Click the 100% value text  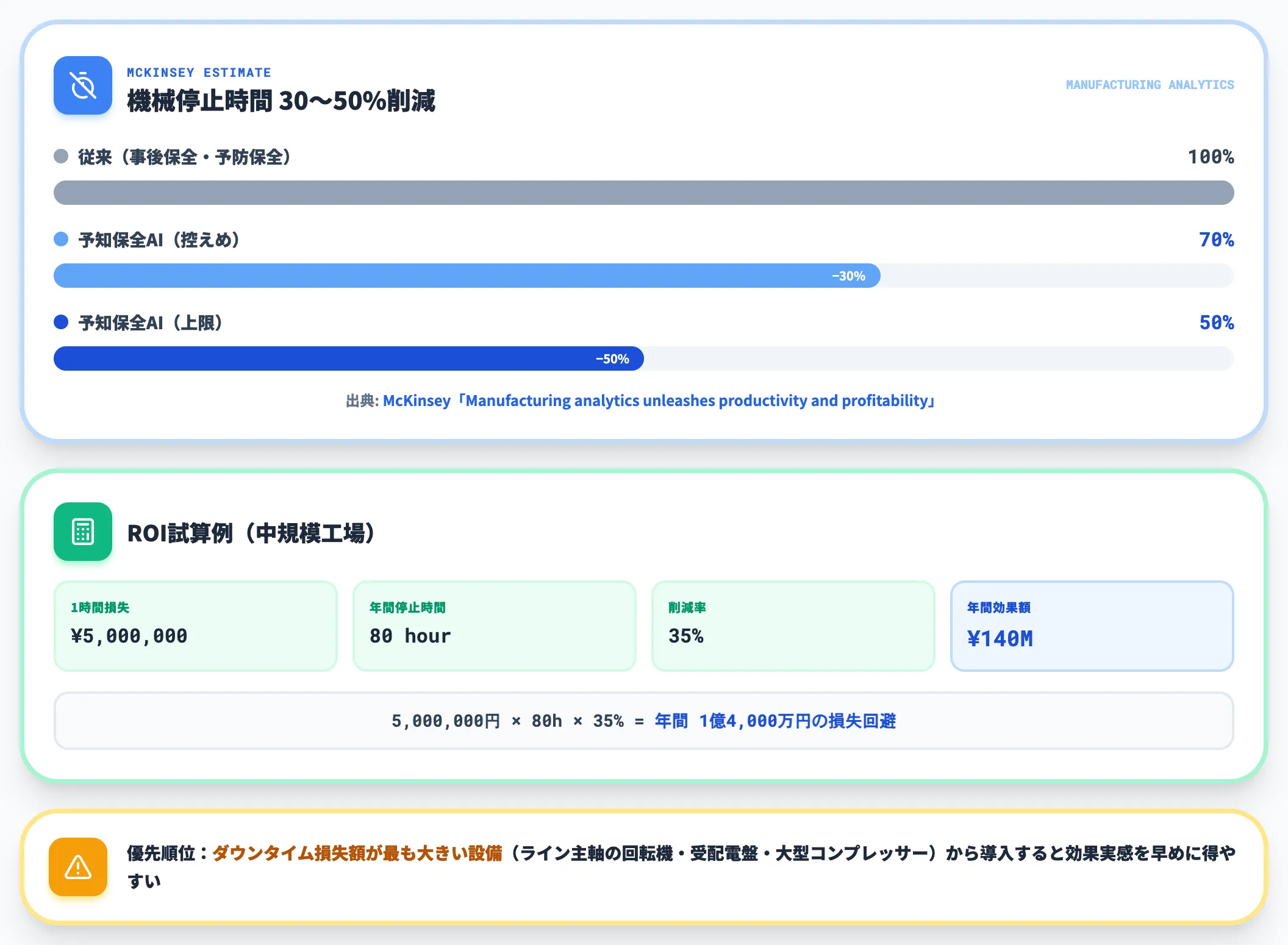[x=1211, y=157]
